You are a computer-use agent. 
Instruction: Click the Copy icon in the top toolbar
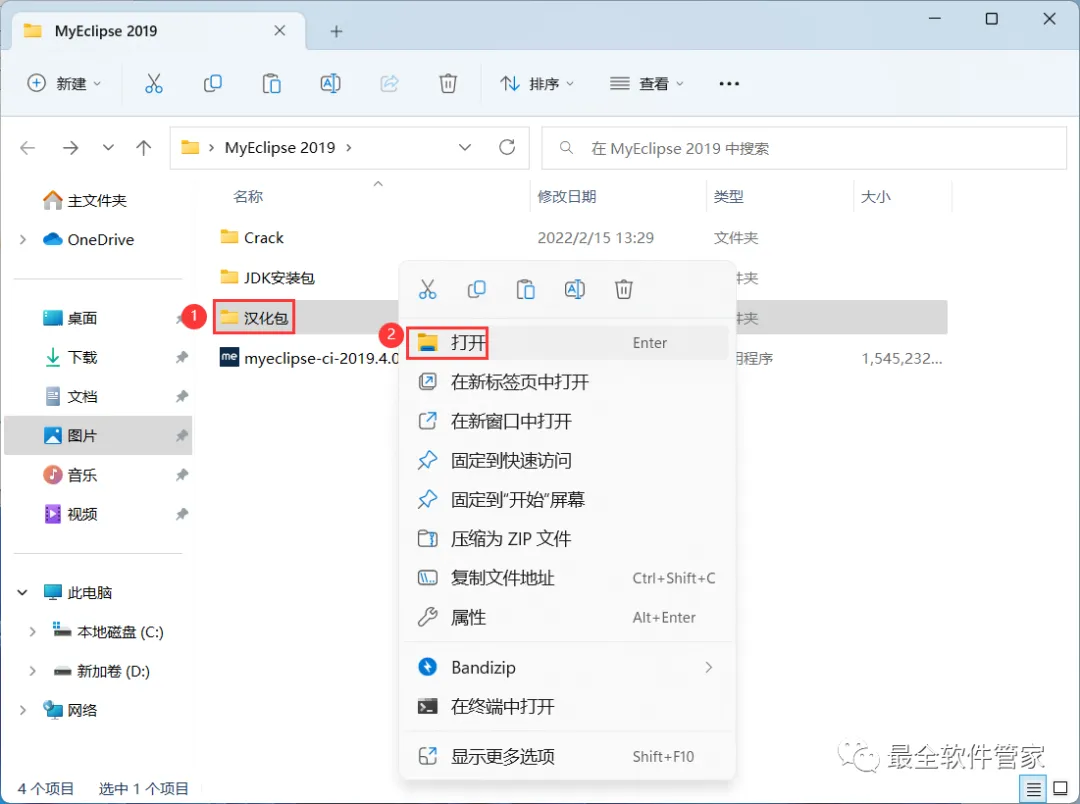213,83
